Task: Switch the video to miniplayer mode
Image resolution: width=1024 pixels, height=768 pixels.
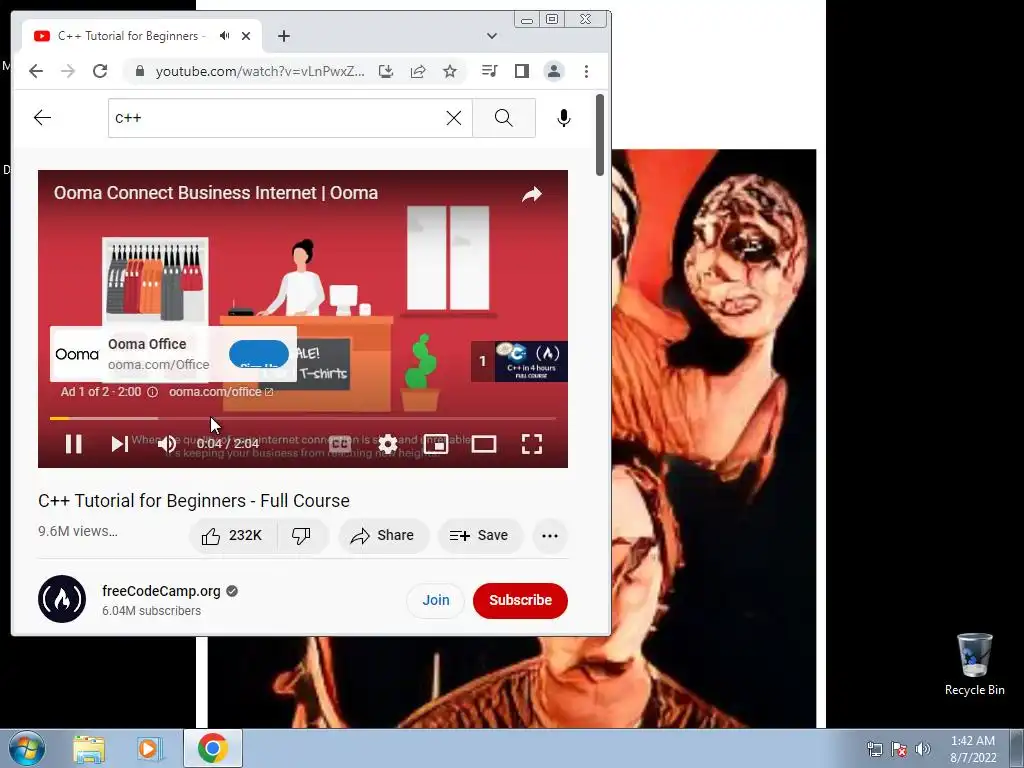Action: pyautogui.click(x=436, y=444)
